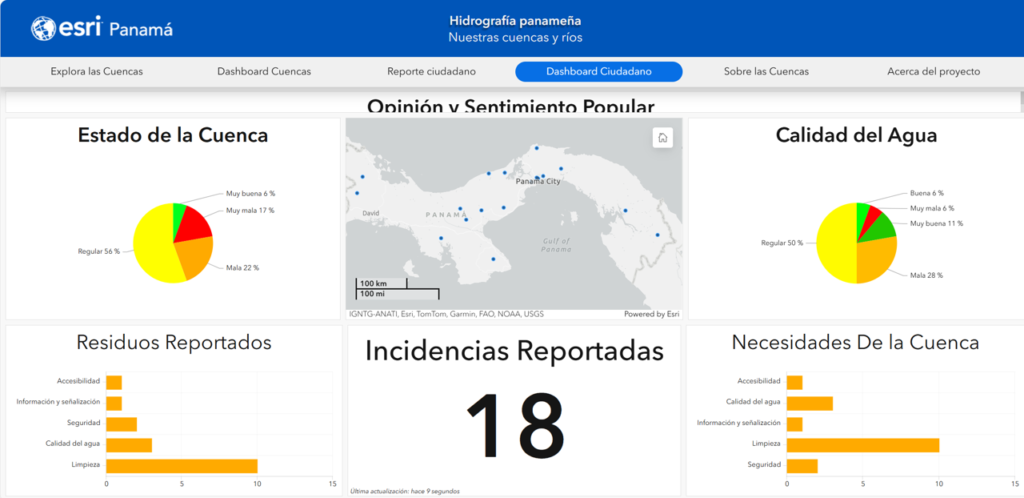Select the Dashboard Ciudadano tab

click(599, 72)
